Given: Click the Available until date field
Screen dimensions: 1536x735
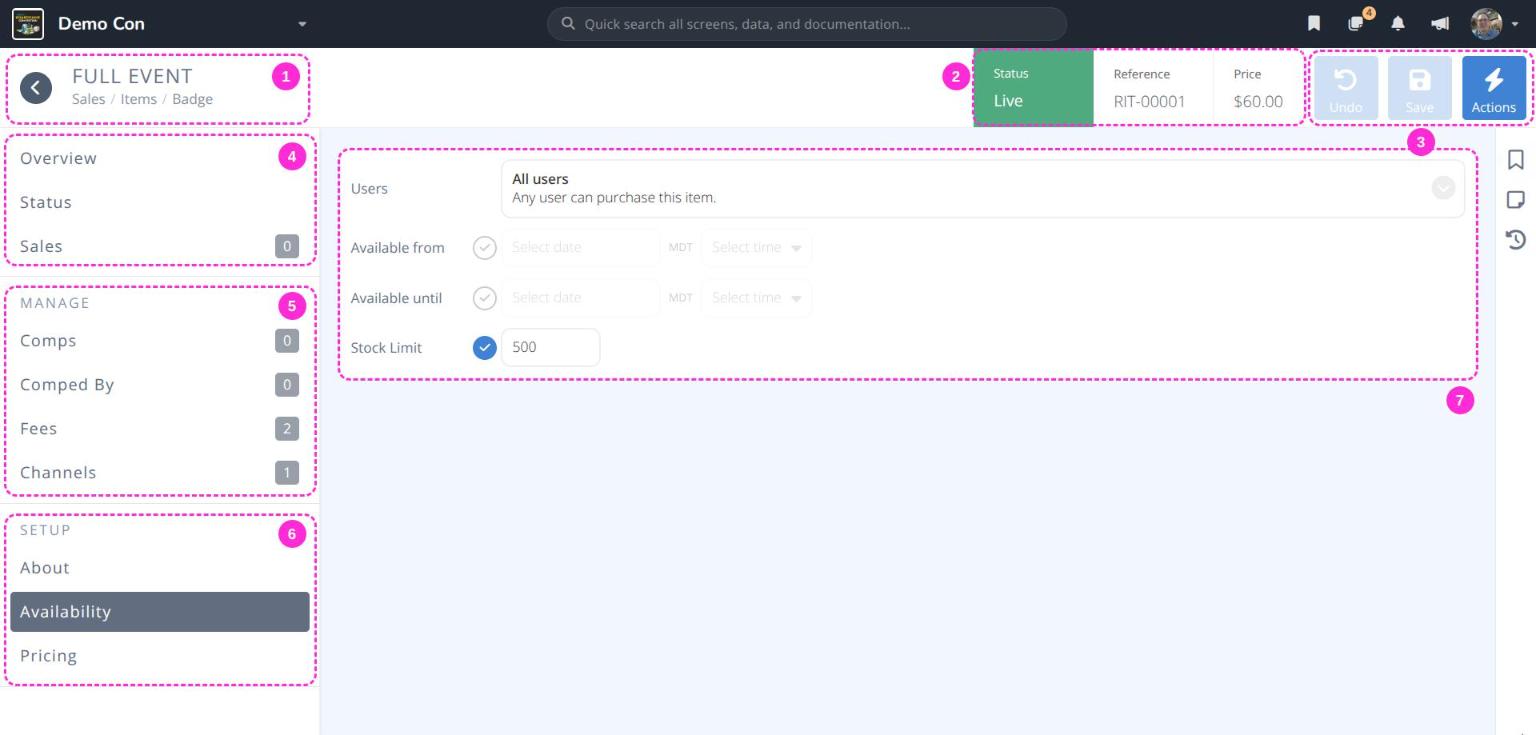Looking at the screenshot, I should coord(580,297).
